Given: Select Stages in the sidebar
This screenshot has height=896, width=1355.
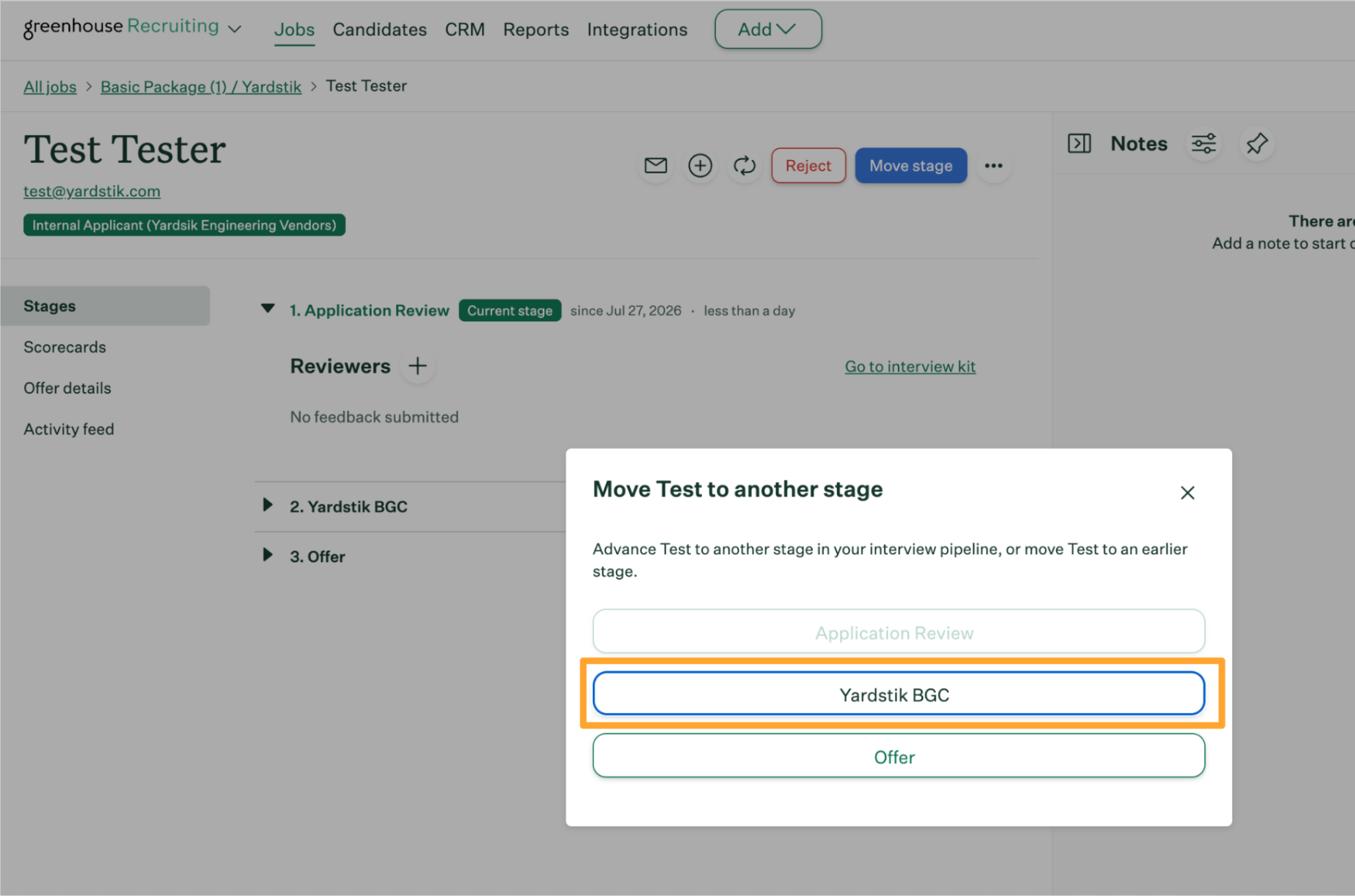Looking at the screenshot, I should 105,305.
